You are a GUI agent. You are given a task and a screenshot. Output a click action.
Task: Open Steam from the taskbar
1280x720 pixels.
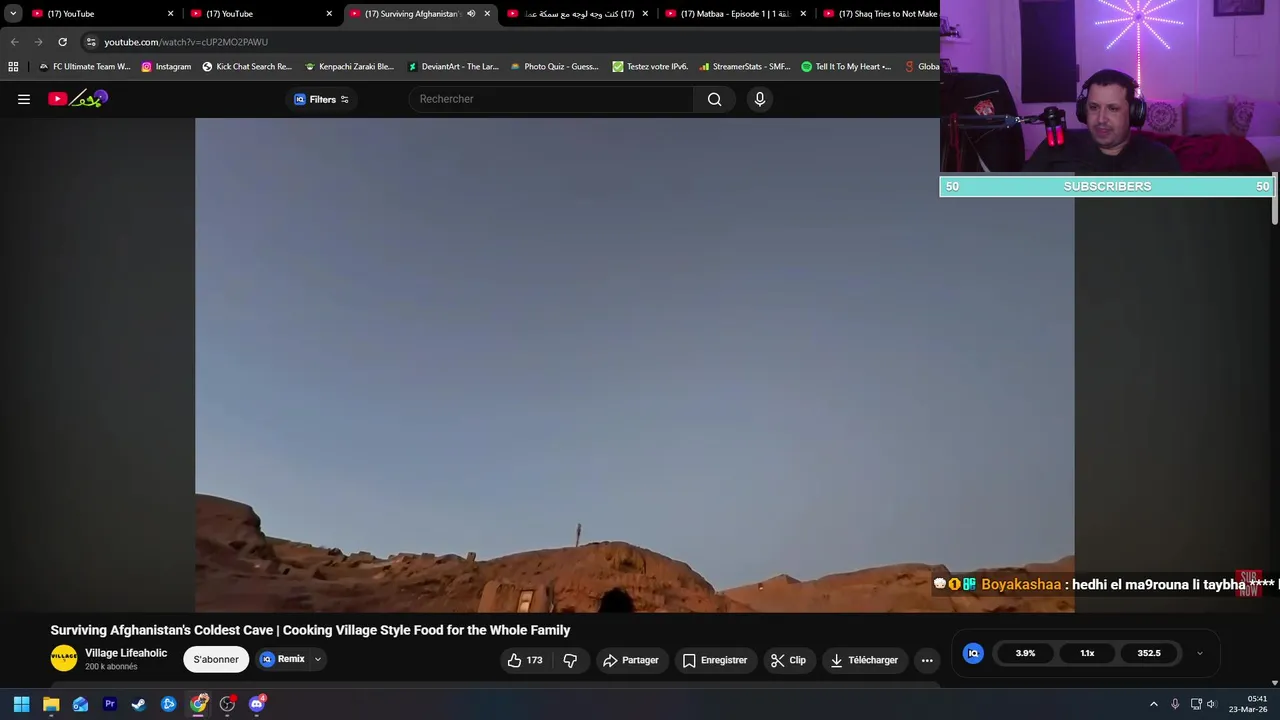pos(139,704)
